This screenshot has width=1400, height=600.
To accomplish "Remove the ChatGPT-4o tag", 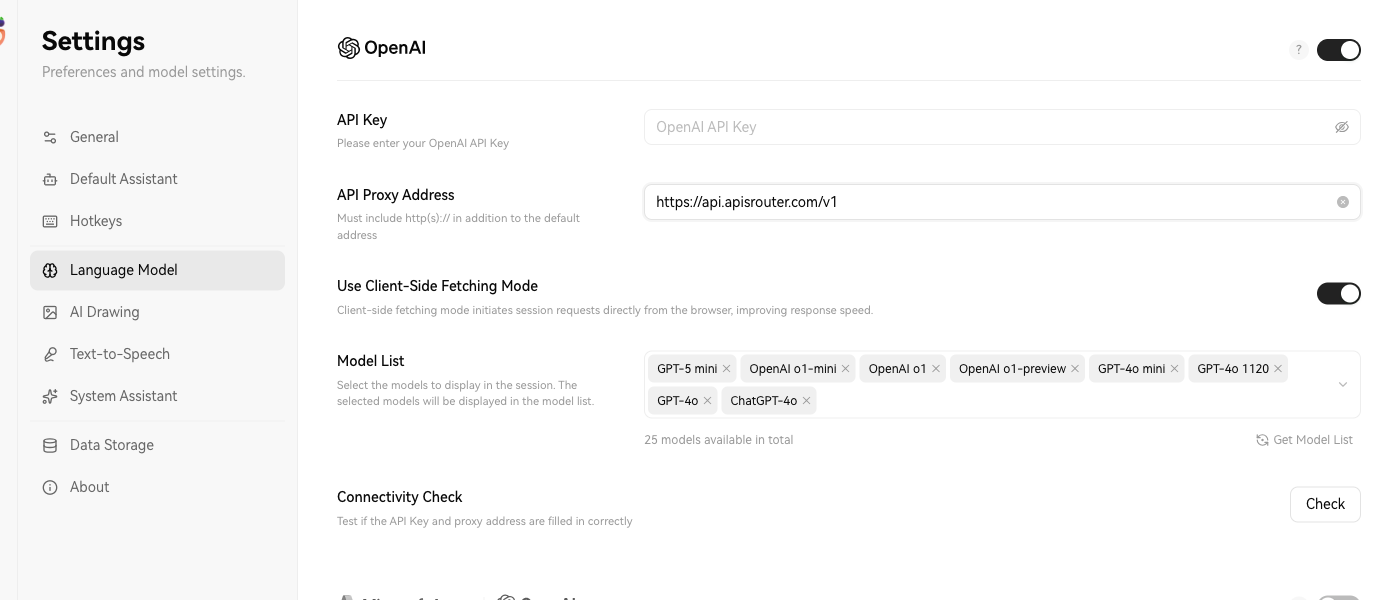I will point(806,401).
